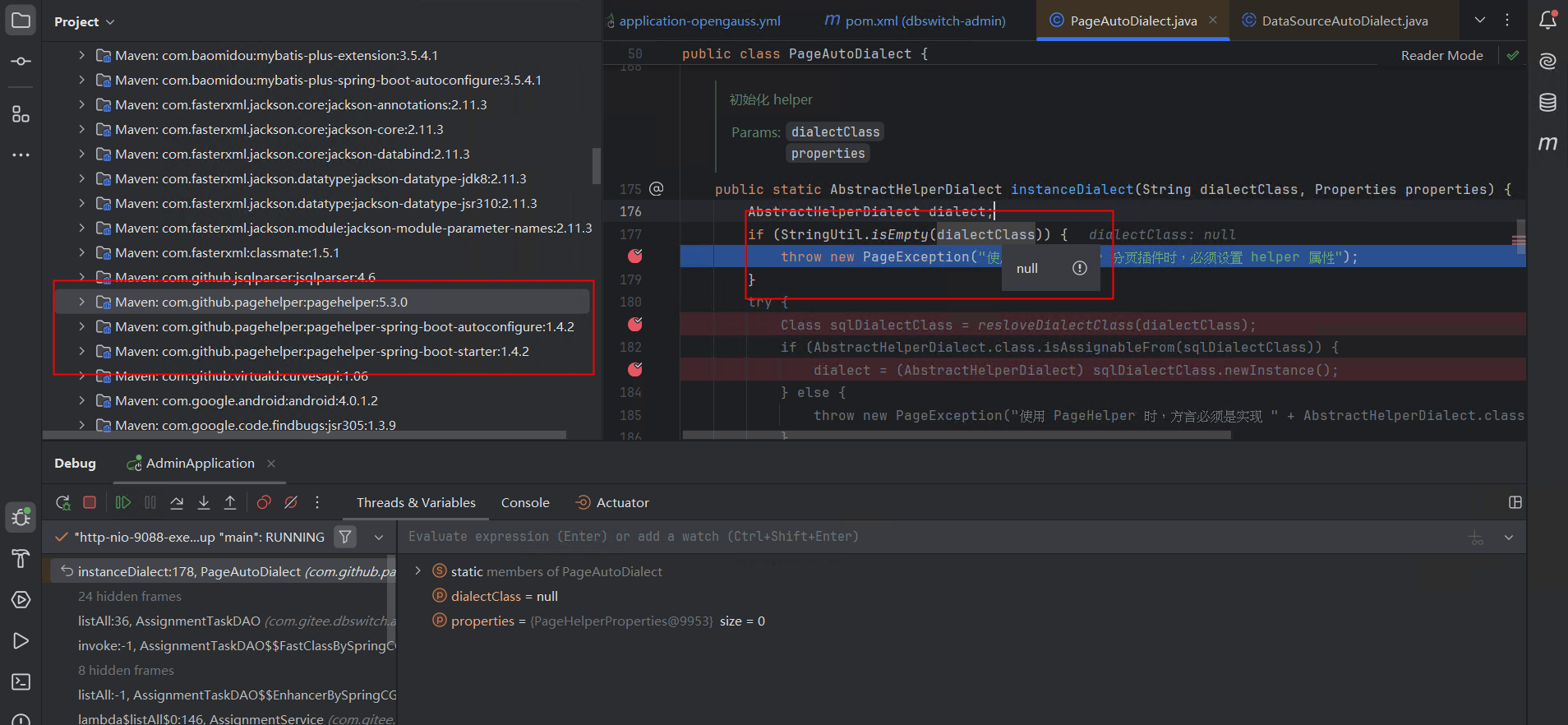The width and height of the screenshot is (1568, 725).
Task: Open the DataSourceAutoDialect.java editor tab
Action: click(1344, 21)
